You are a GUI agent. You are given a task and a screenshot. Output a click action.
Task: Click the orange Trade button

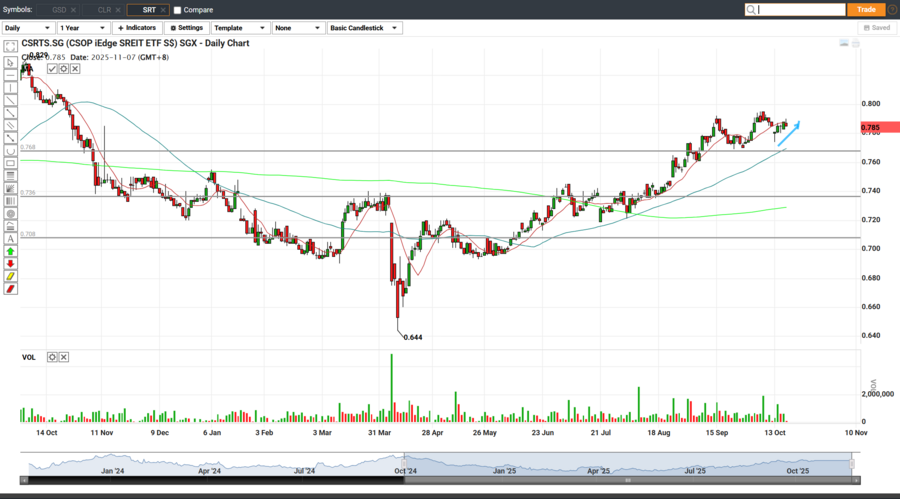click(x=866, y=9)
